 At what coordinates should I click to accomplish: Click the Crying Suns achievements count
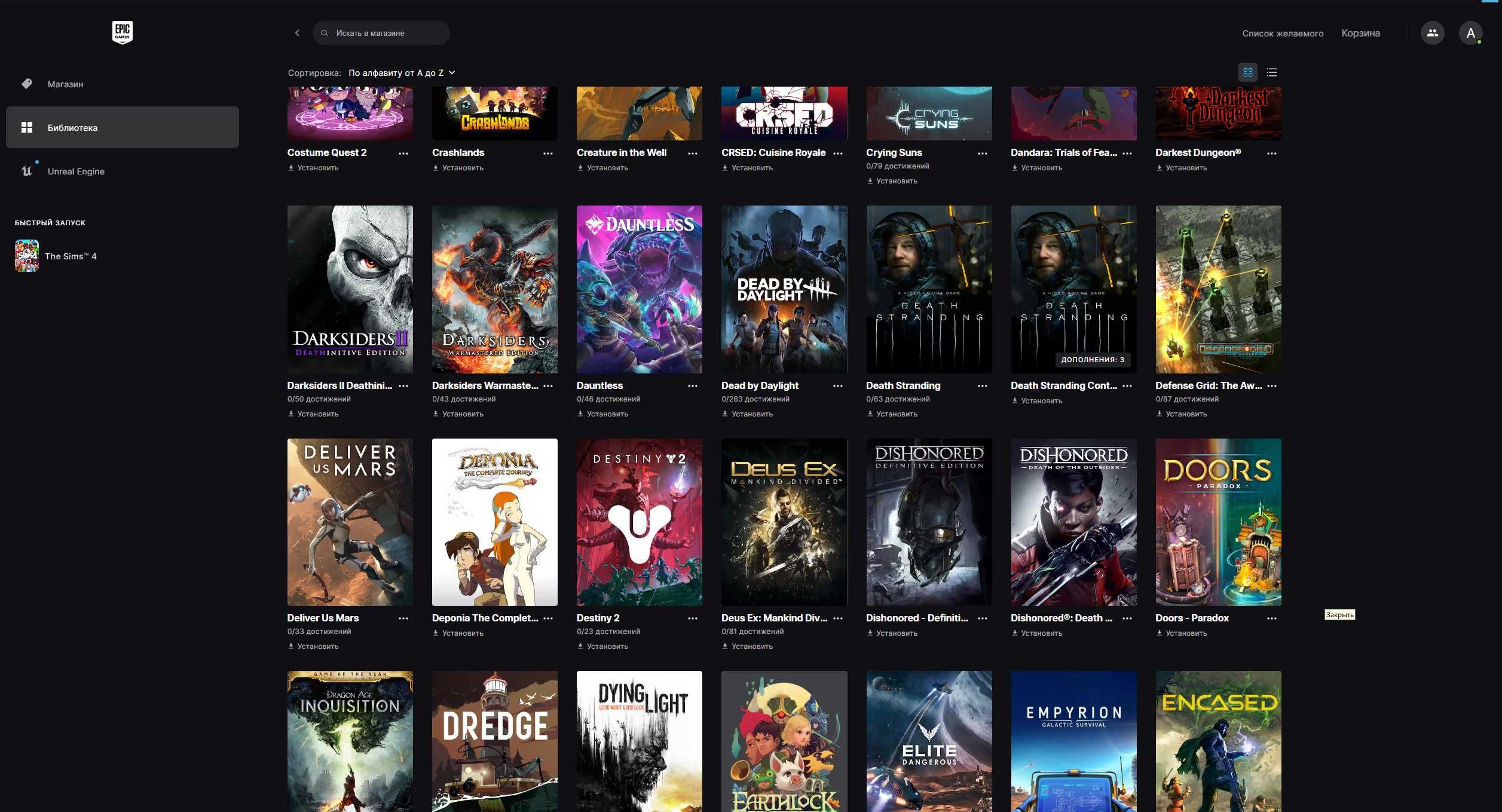pyautogui.click(x=898, y=166)
